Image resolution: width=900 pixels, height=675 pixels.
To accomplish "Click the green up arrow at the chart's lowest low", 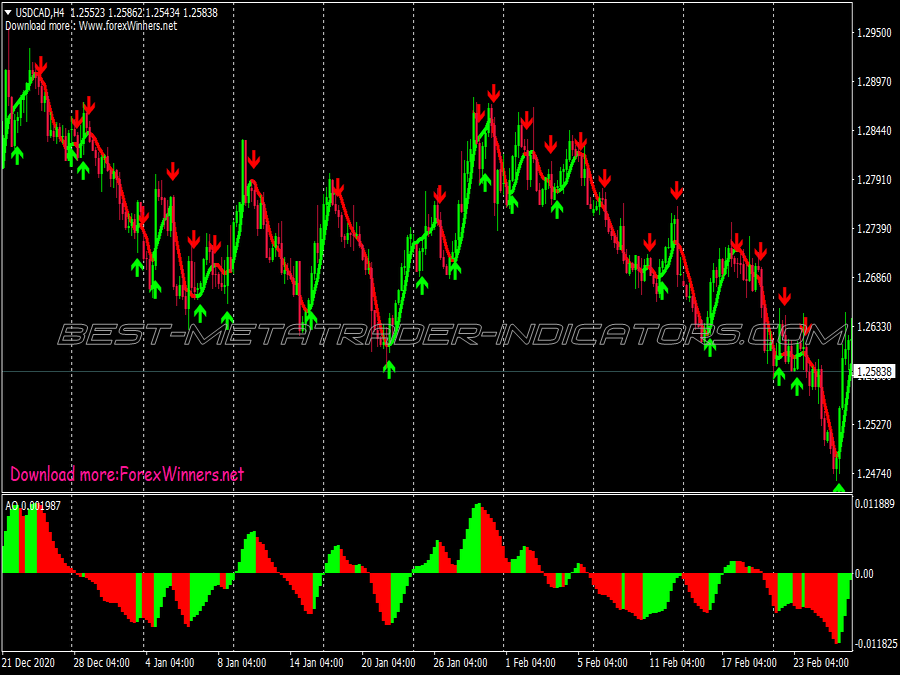I will coord(839,488).
